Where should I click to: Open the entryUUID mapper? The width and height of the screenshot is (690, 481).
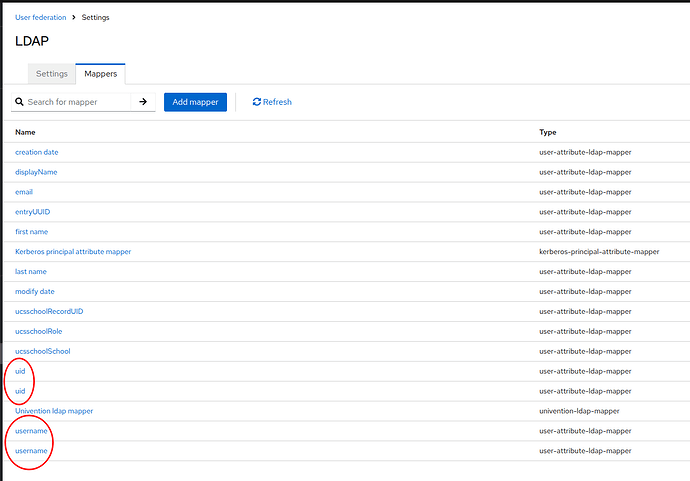[33, 212]
